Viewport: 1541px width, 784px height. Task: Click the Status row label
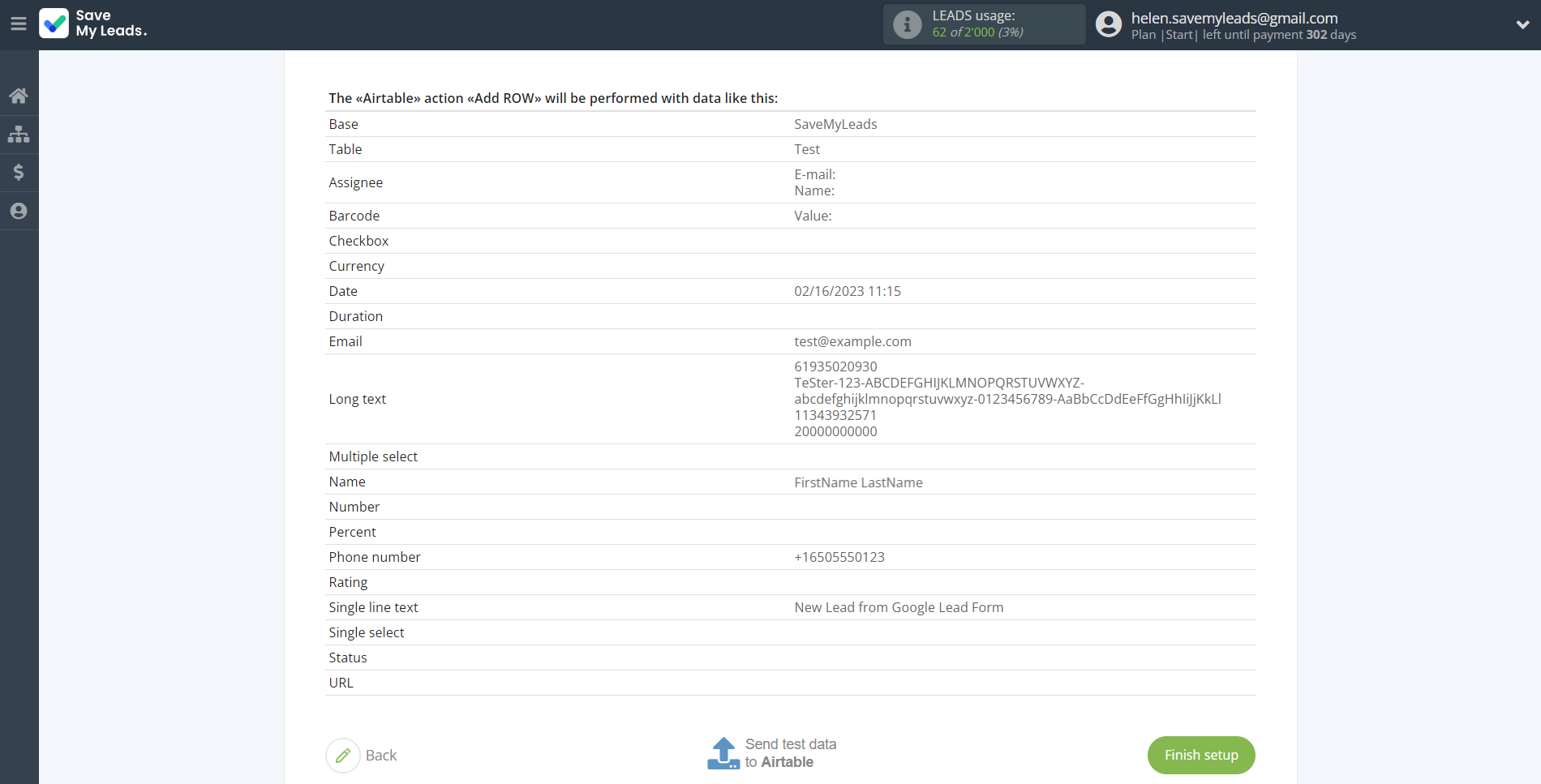(x=348, y=658)
